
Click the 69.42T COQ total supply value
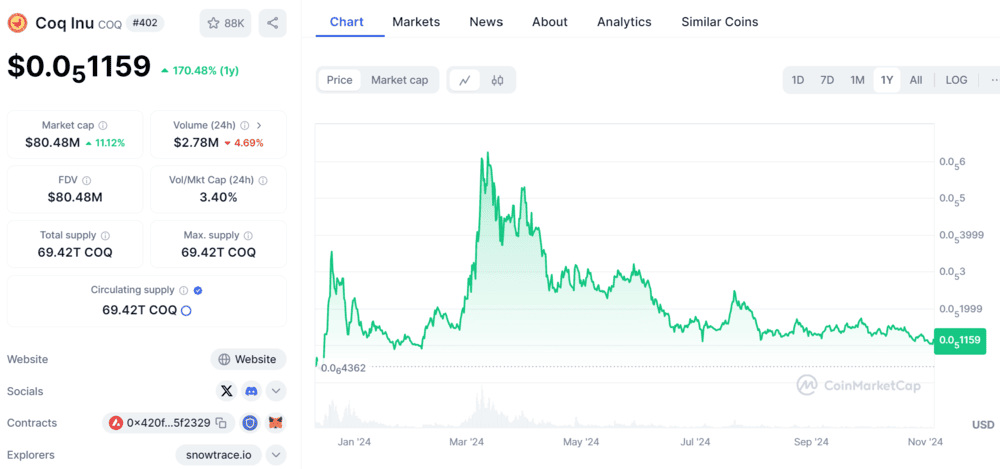[x=75, y=252]
